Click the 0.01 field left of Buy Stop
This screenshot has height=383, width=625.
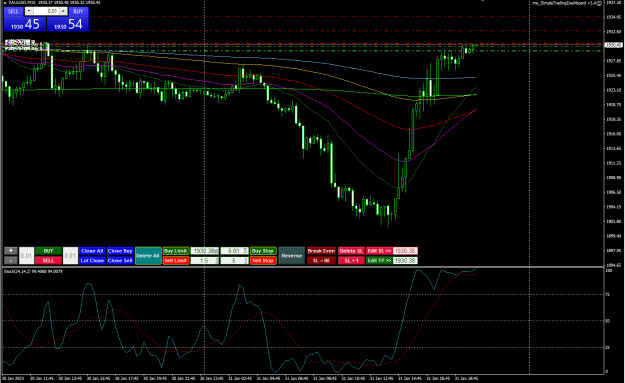[234, 251]
